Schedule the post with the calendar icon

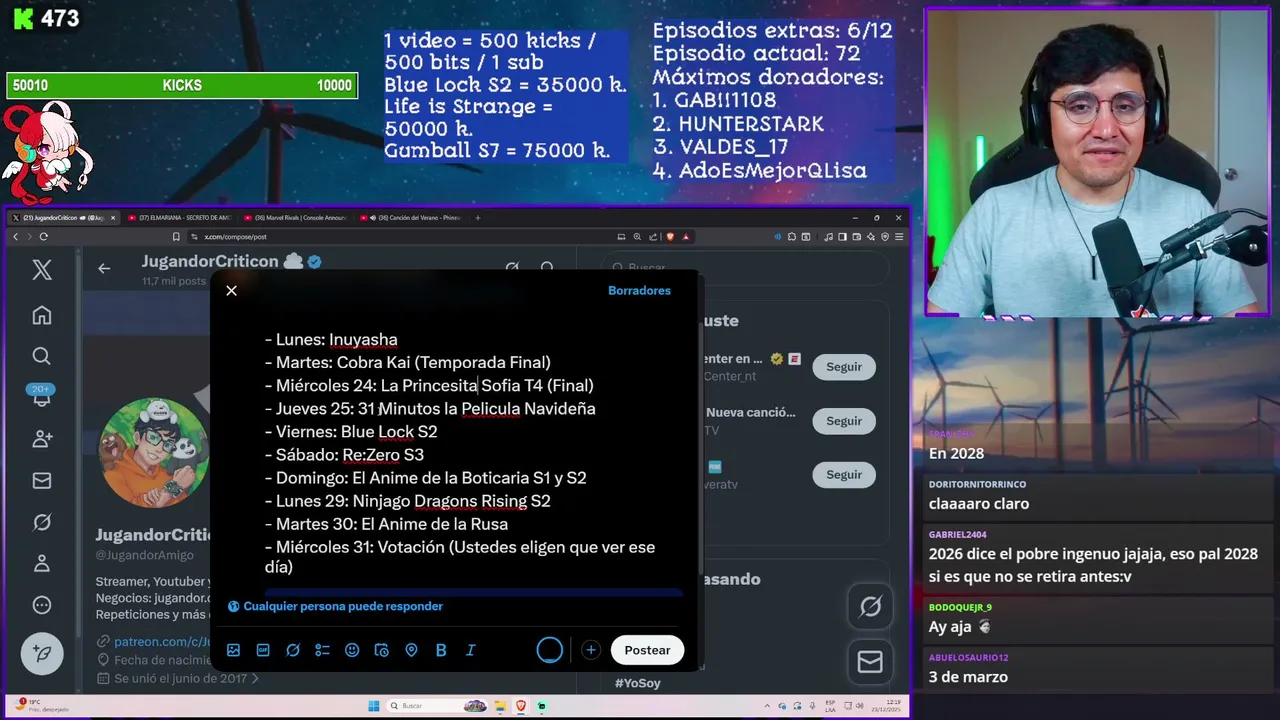(x=381, y=650)
